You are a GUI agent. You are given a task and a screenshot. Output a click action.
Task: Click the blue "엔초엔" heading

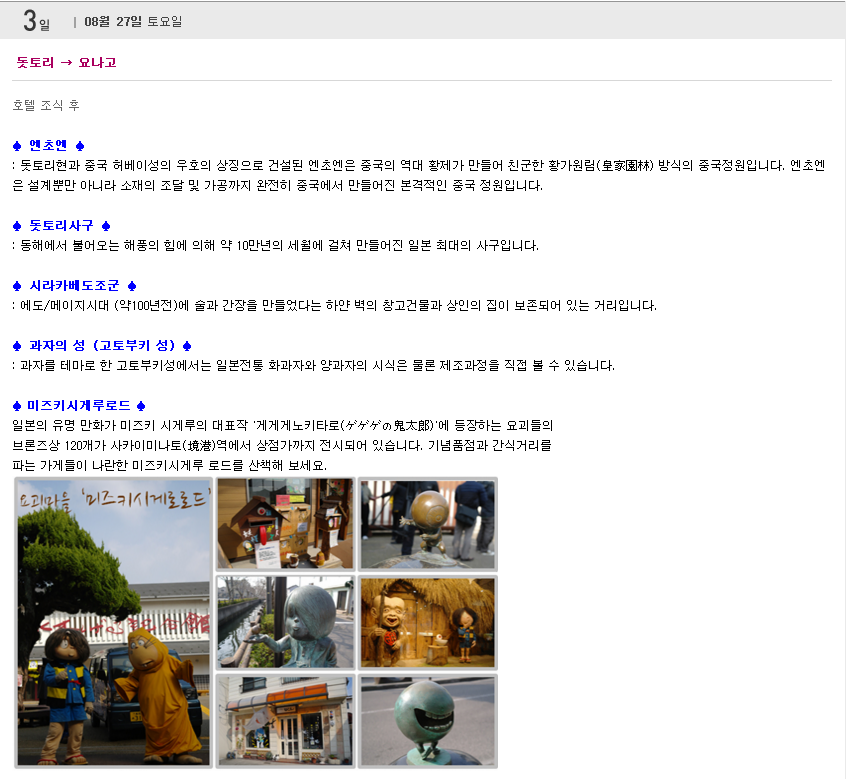point(49,145)
